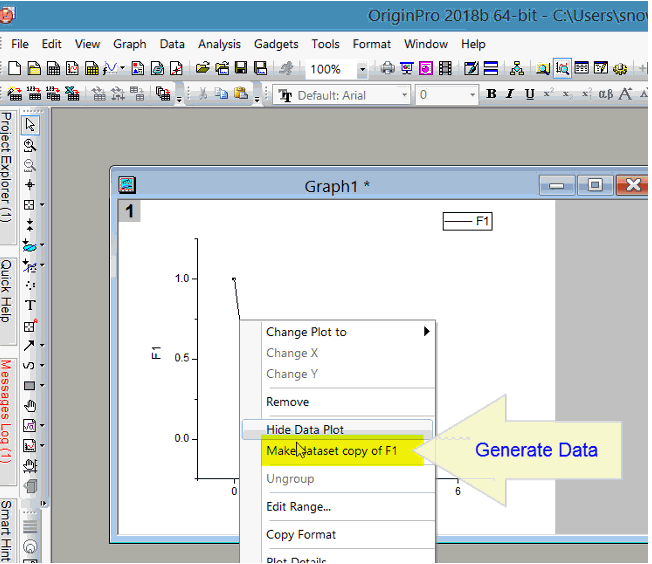
Task: Choose Make dataset copy of F1
Action: coord(338,451)
